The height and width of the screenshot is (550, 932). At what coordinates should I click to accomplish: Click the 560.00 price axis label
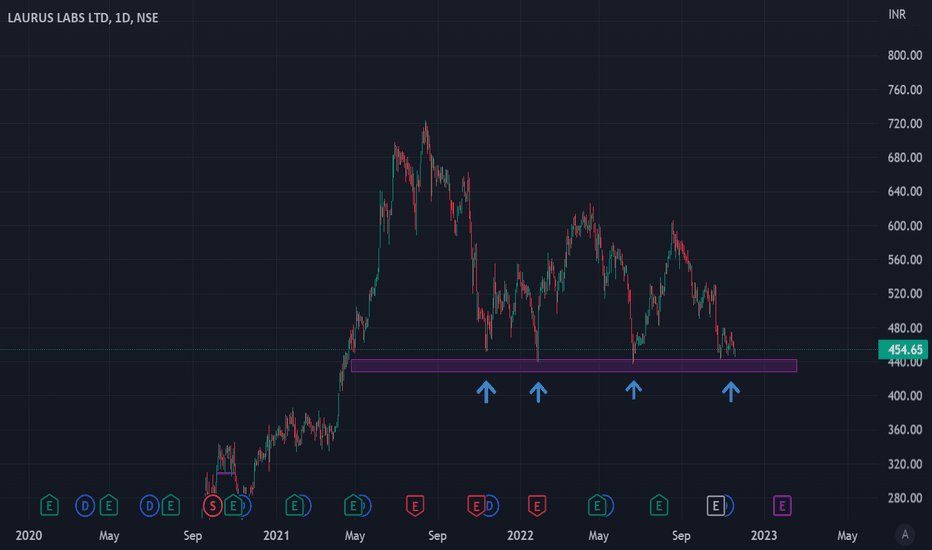point(905,260)
